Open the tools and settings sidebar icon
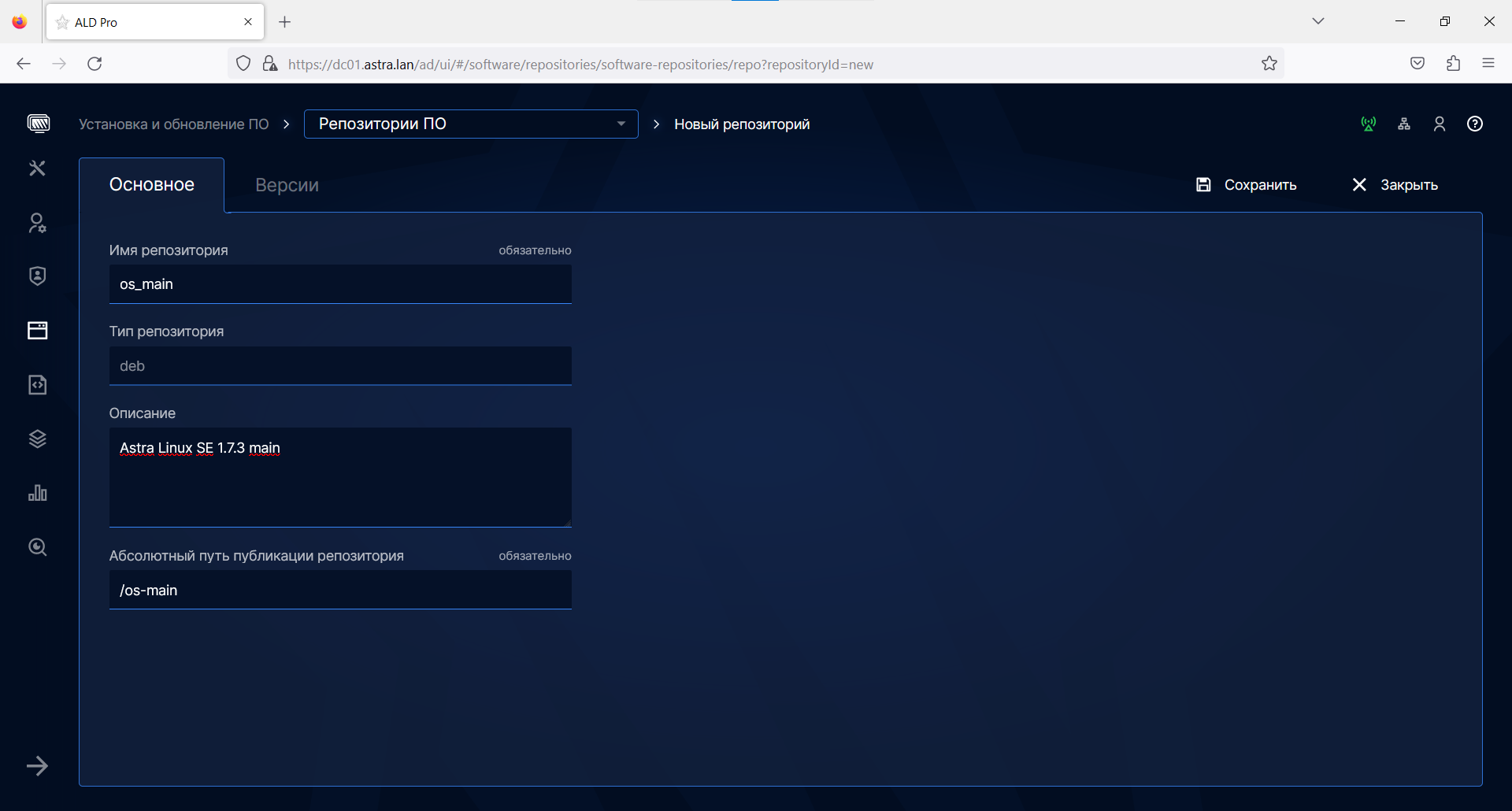The width and height of the screenshot is (1512, 811). coord(37,168)
